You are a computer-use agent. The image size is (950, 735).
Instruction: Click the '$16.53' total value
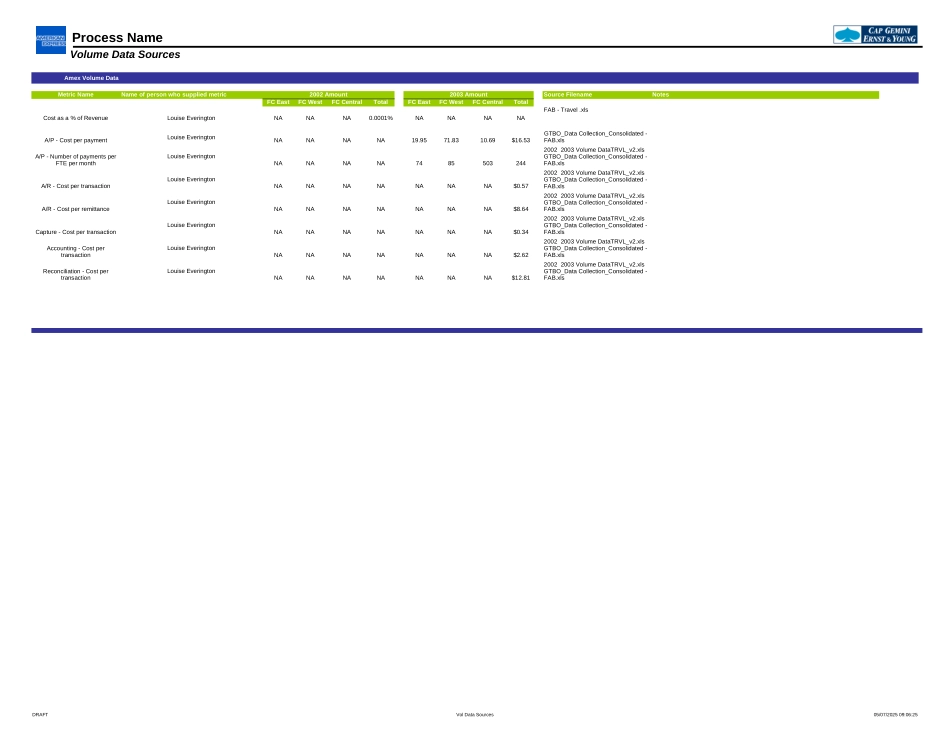521,140
